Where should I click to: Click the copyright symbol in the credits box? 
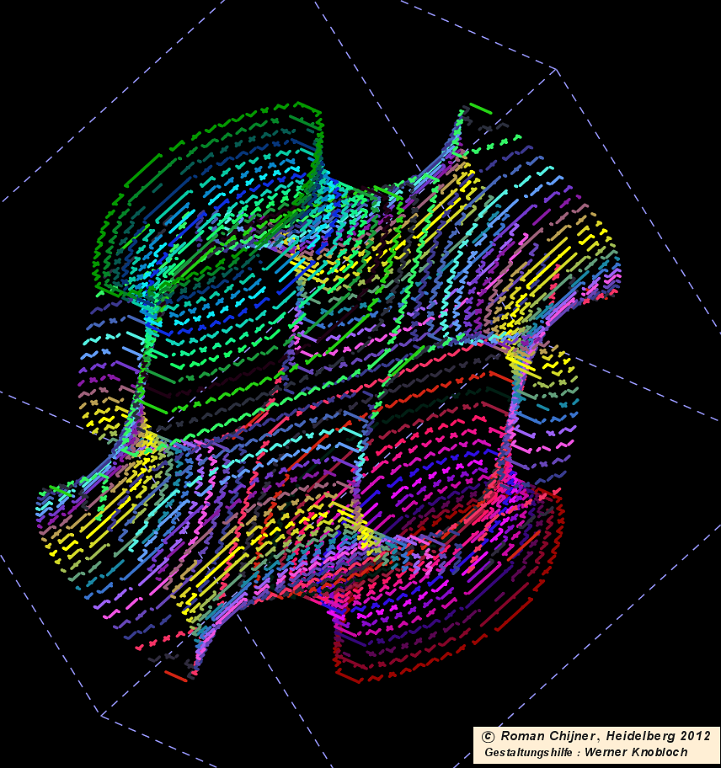(x=487, y=735)
